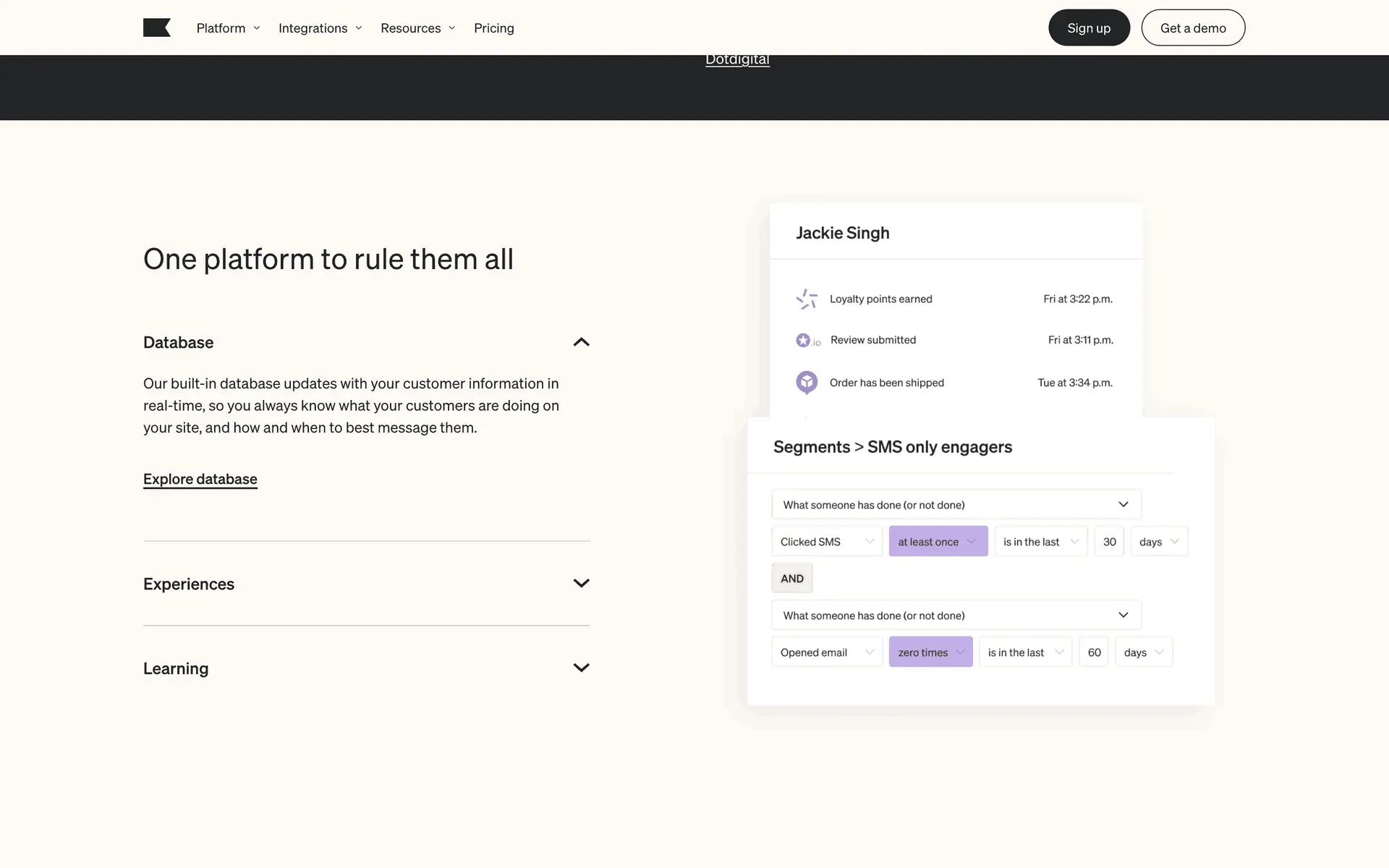The width and height of the screenshot is (1389, 868).
Task: Open the Clicked SMS dropdown
Action: [x=827, y=542]
